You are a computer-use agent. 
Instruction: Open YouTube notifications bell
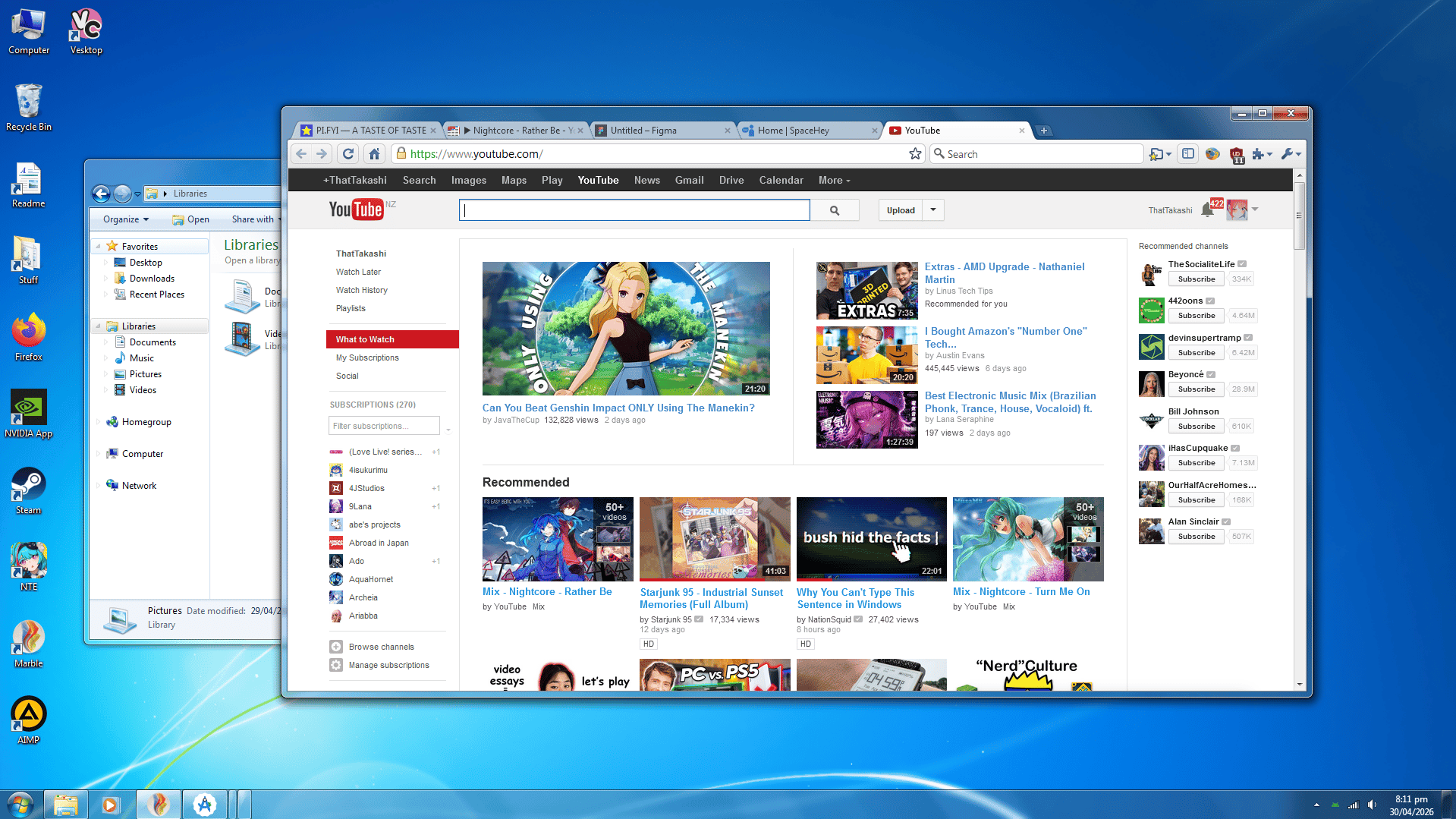(1207, 210)
